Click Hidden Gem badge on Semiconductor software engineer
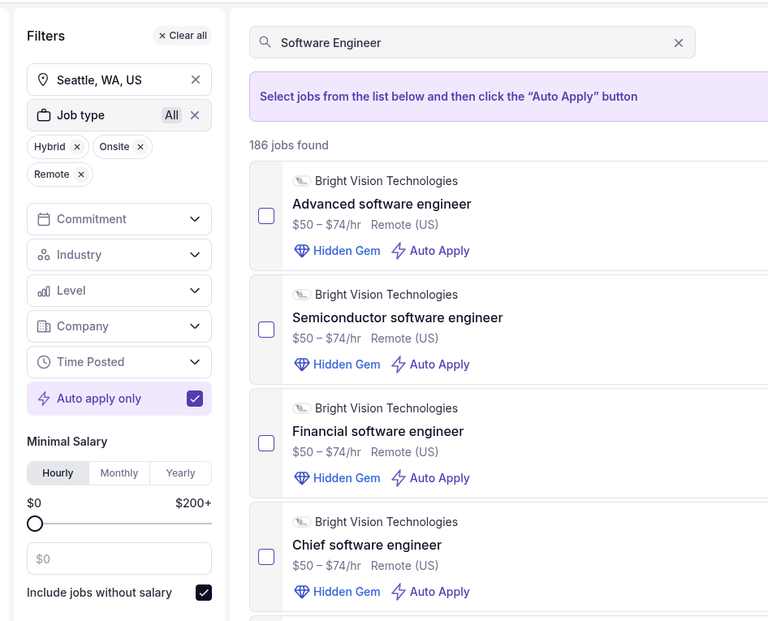 (x=337, y=364)
